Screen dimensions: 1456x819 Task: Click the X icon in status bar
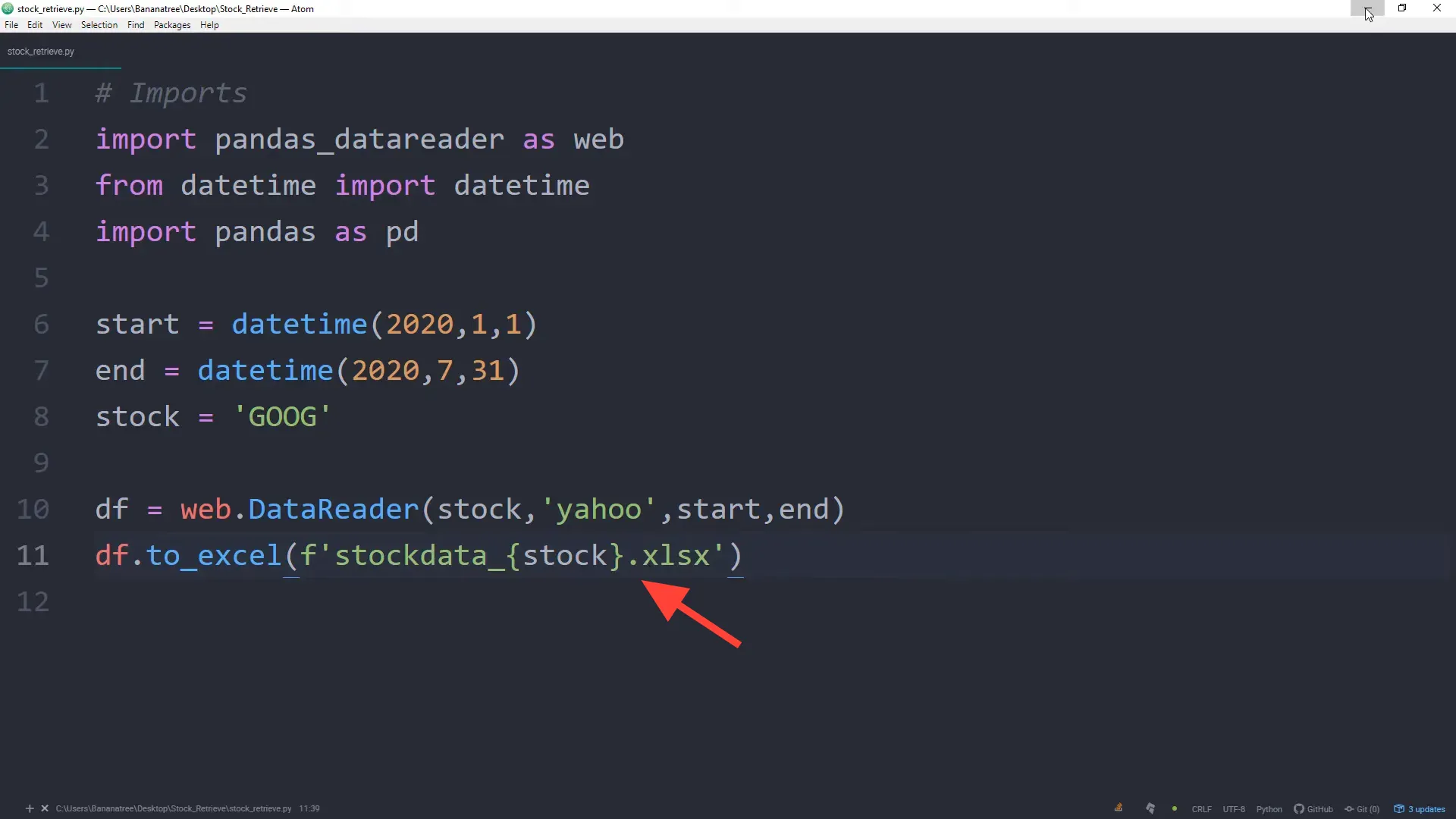pos(45,808)
